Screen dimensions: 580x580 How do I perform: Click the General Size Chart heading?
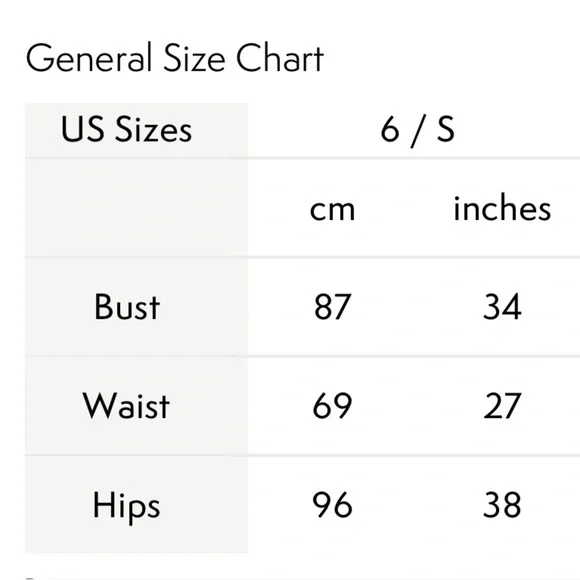click(175, 57)
